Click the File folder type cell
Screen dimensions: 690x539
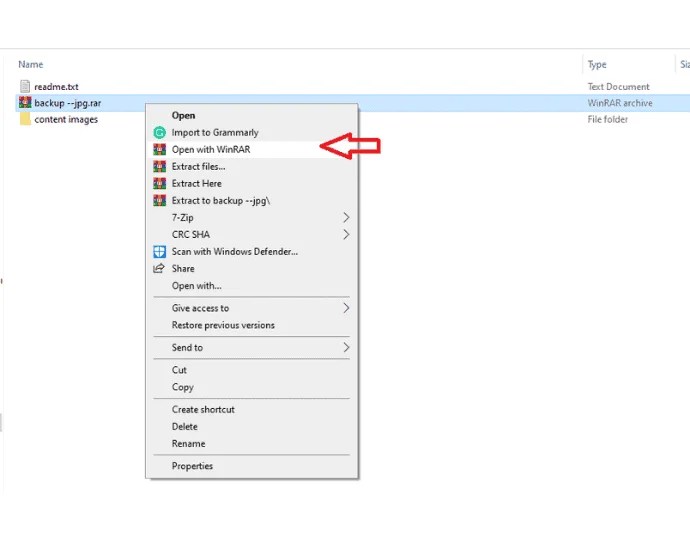click(x=607, y=120)
